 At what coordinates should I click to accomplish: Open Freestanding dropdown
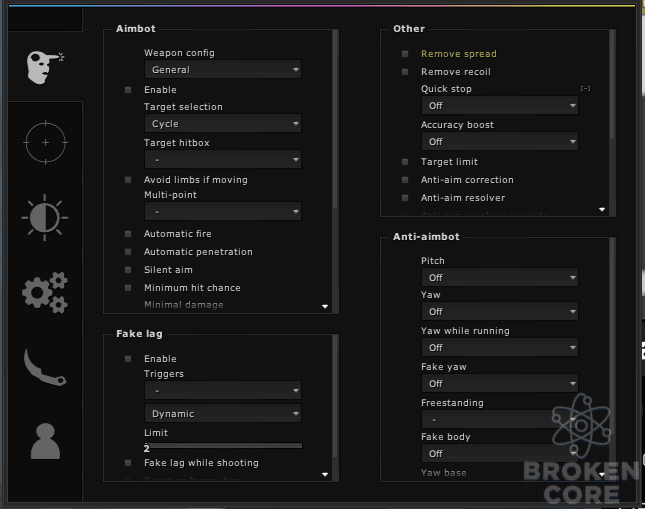(x=500, y=419)
